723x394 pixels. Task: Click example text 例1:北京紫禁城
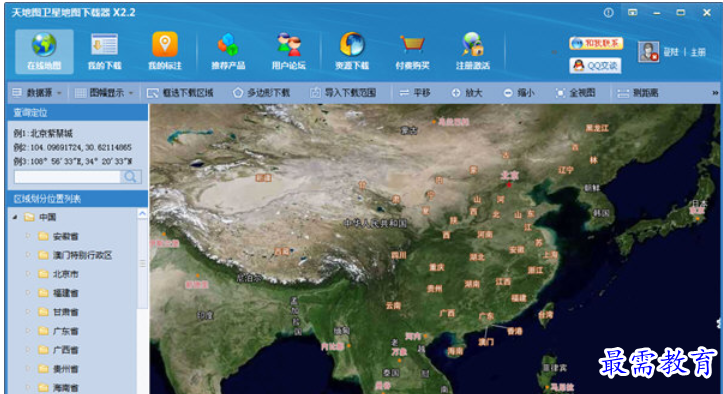[43, 133]
